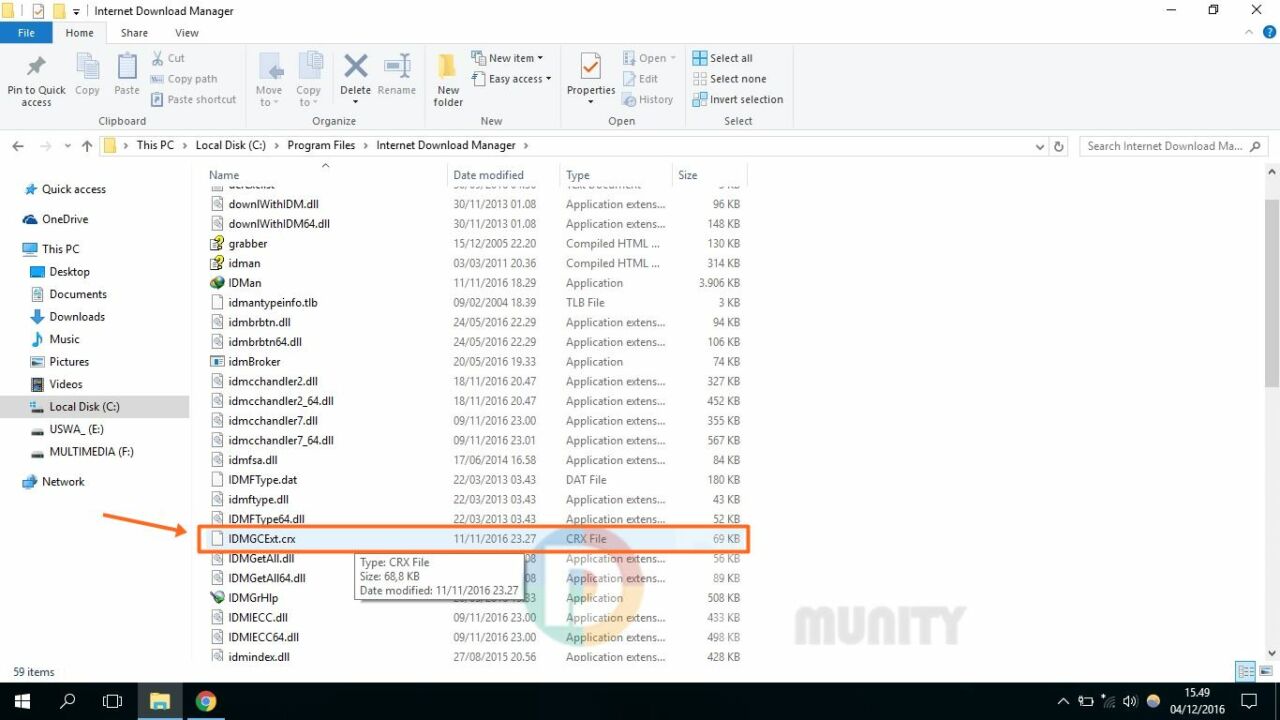Switch to the Share ribbon tab
This screenshot has height=720, width=1280.
point(134,33)
